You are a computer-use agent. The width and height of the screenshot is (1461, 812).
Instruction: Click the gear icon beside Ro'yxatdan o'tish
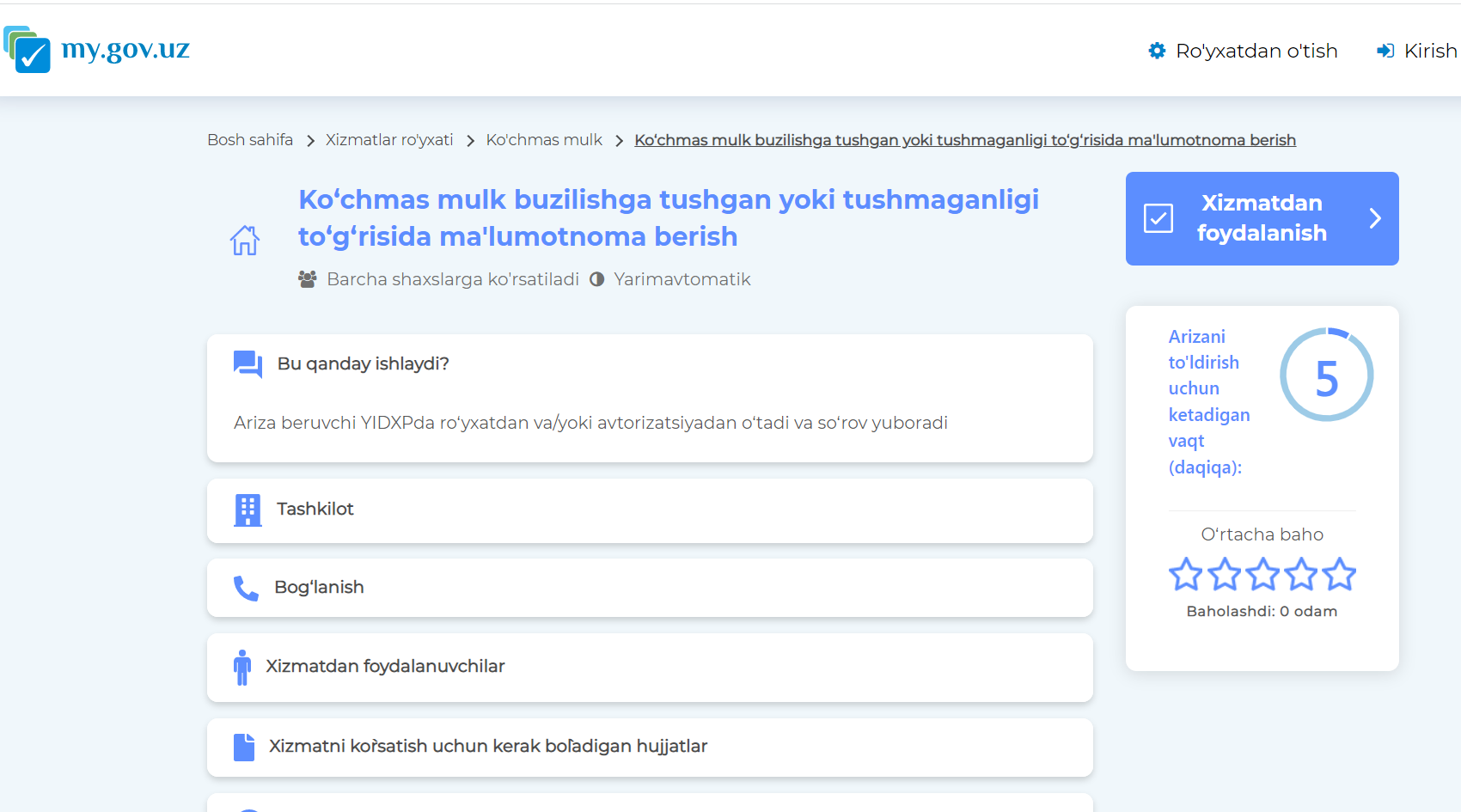(x=1157, y=51)
